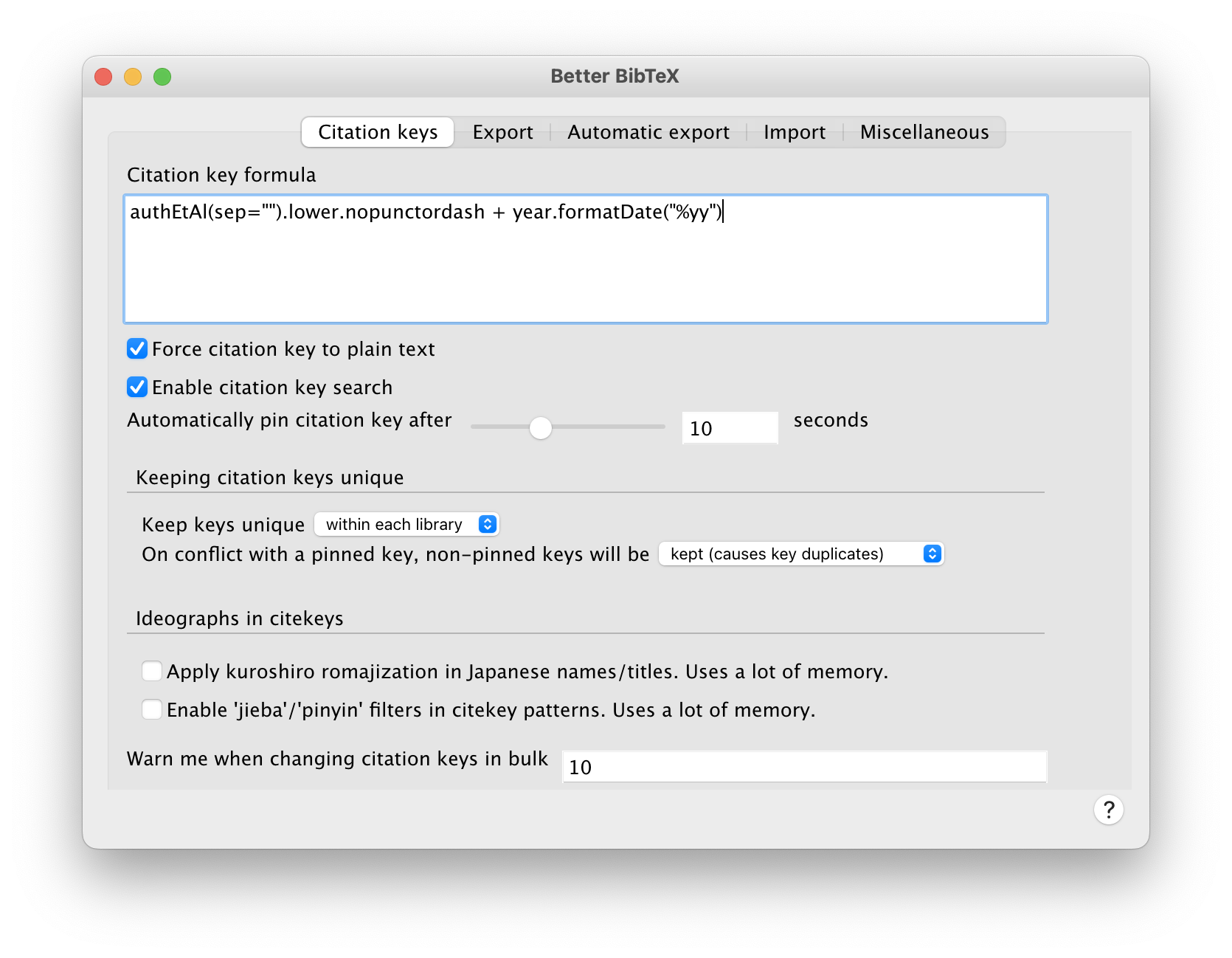Click 'Automatically pin citation key after' label

click(x=289, y=420)
